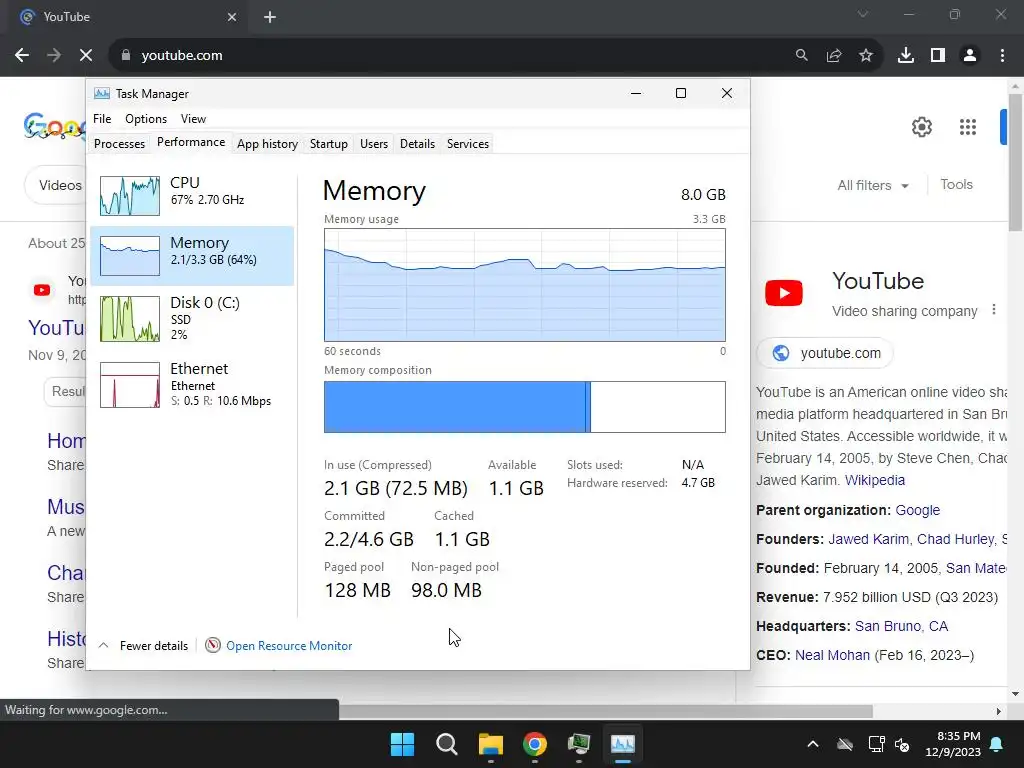
Task: Open Chrome downloads icon
Action: [x=906, y=56]
